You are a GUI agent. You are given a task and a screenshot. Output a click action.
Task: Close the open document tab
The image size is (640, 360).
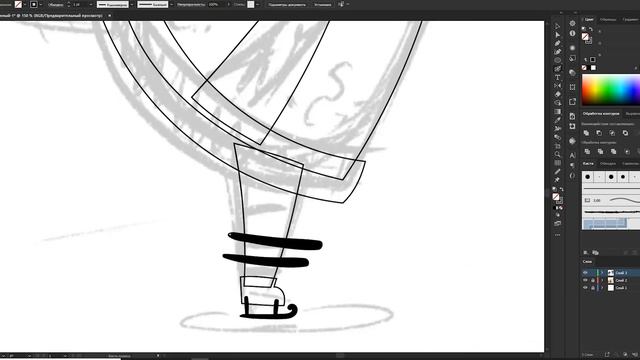point(109,16)
